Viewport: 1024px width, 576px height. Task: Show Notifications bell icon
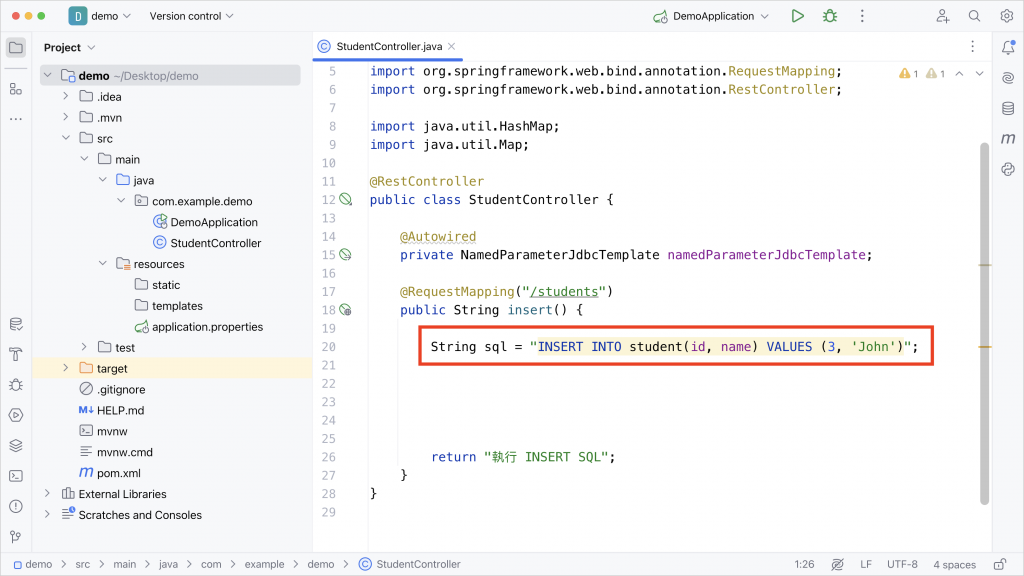pos(1008,47)
